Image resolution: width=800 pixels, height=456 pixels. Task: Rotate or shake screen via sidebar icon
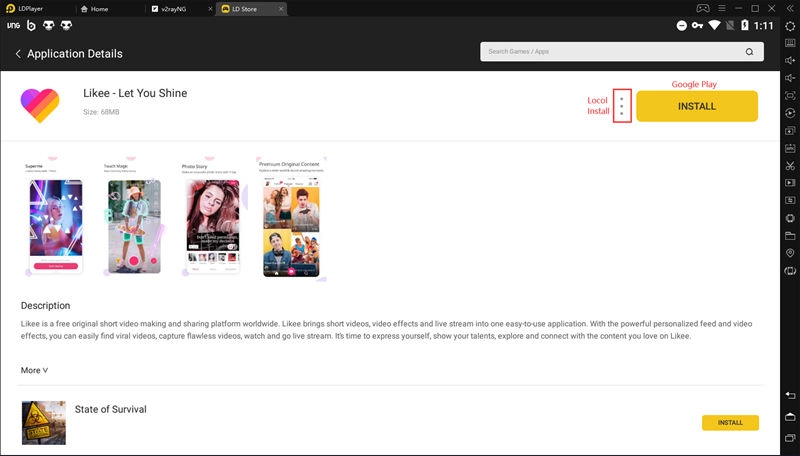click(790, 271)
